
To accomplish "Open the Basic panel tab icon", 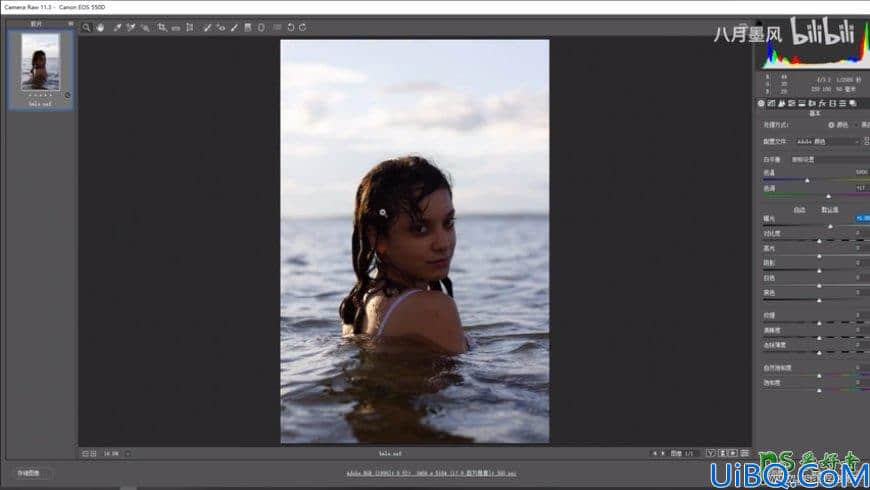I will click(x=761, y=103).
